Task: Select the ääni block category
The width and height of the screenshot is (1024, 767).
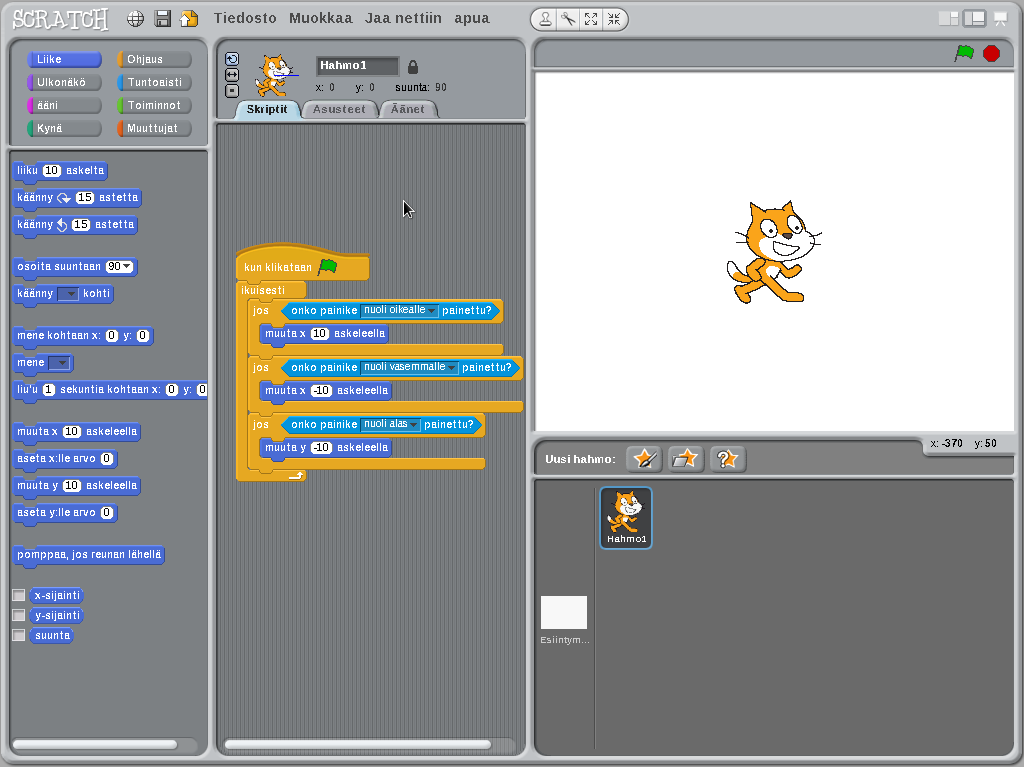Action: [64, 105]
